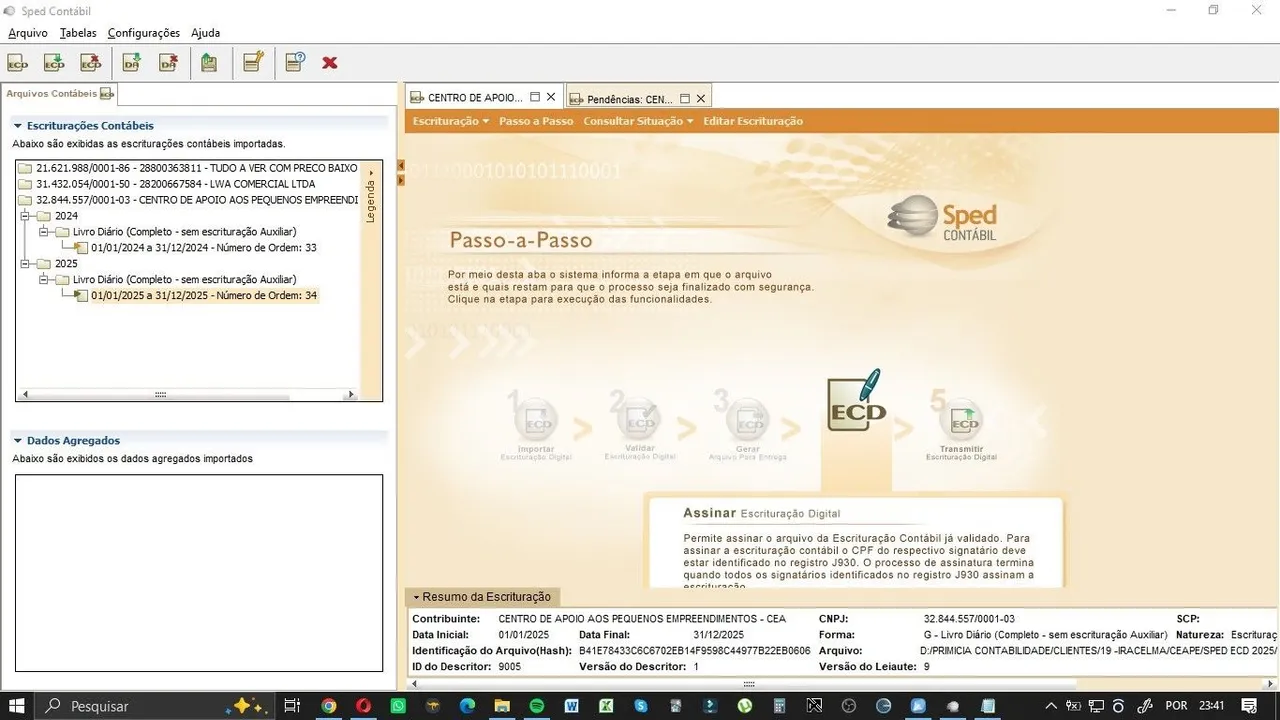Image resolution: width=1280 pixels, height=720 pixels.
Task: Select TUDO A VER COM PRECO BAIXO entry
Action: (188, 168)
